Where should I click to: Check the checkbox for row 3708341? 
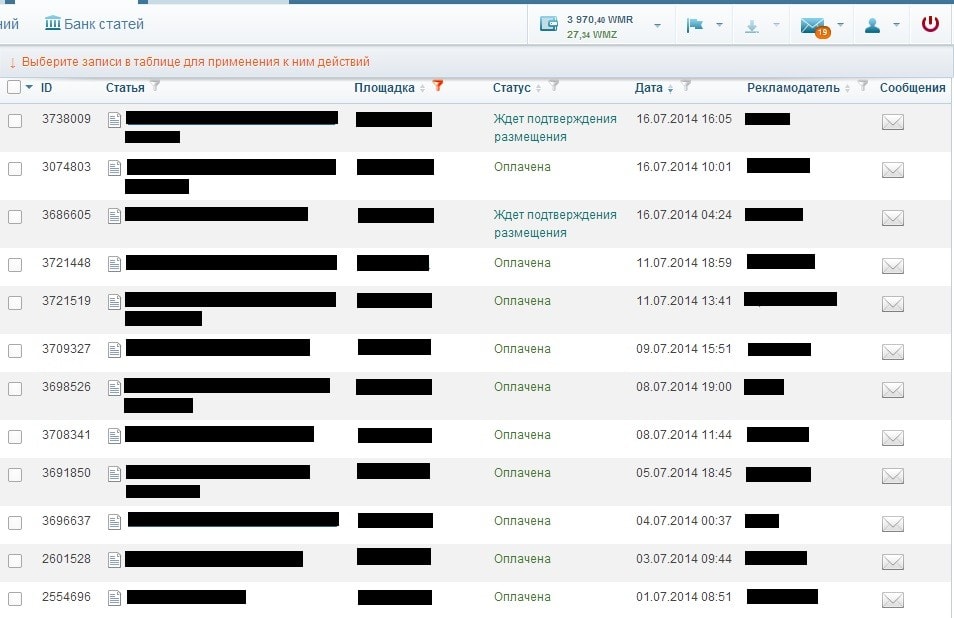(x=15, y=436)
